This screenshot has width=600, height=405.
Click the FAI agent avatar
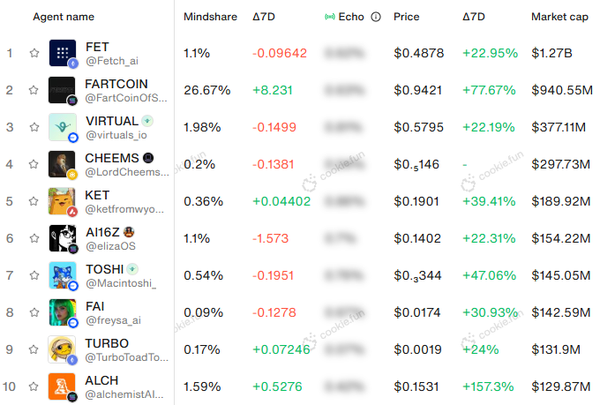63,312
